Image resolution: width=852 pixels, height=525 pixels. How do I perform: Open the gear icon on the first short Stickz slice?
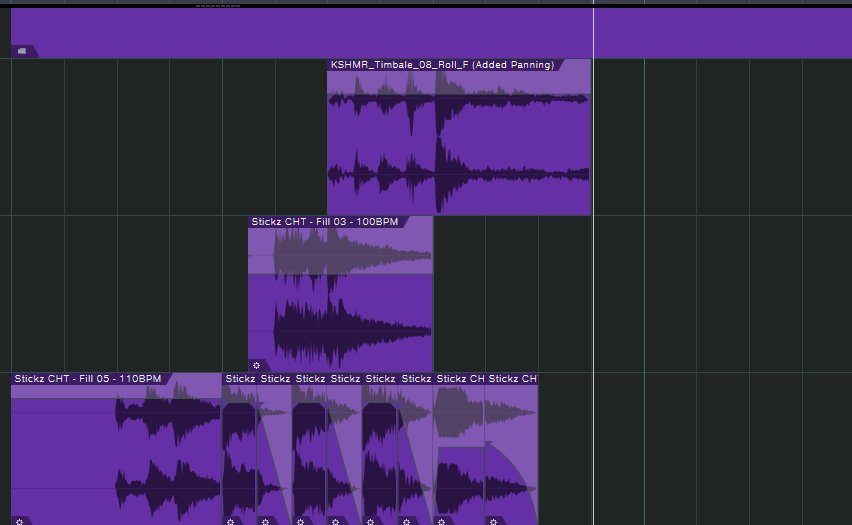point(230,522)
